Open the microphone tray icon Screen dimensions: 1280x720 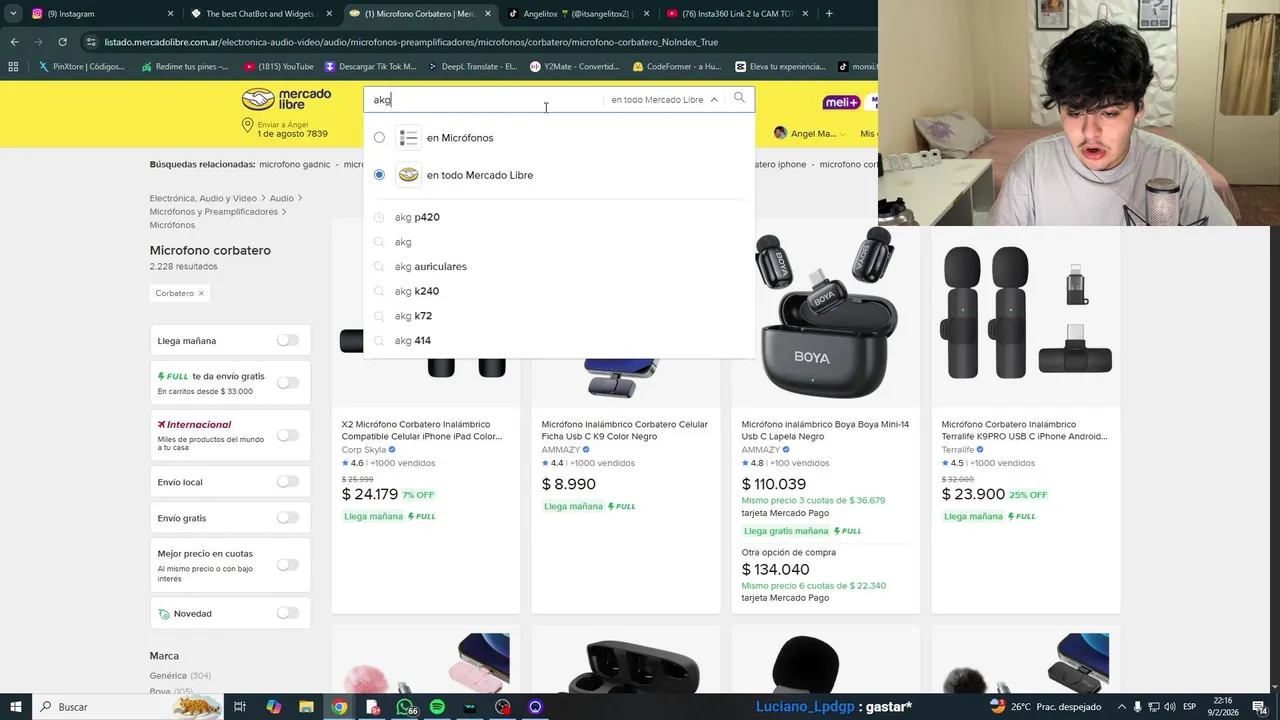click(1137, 707)
